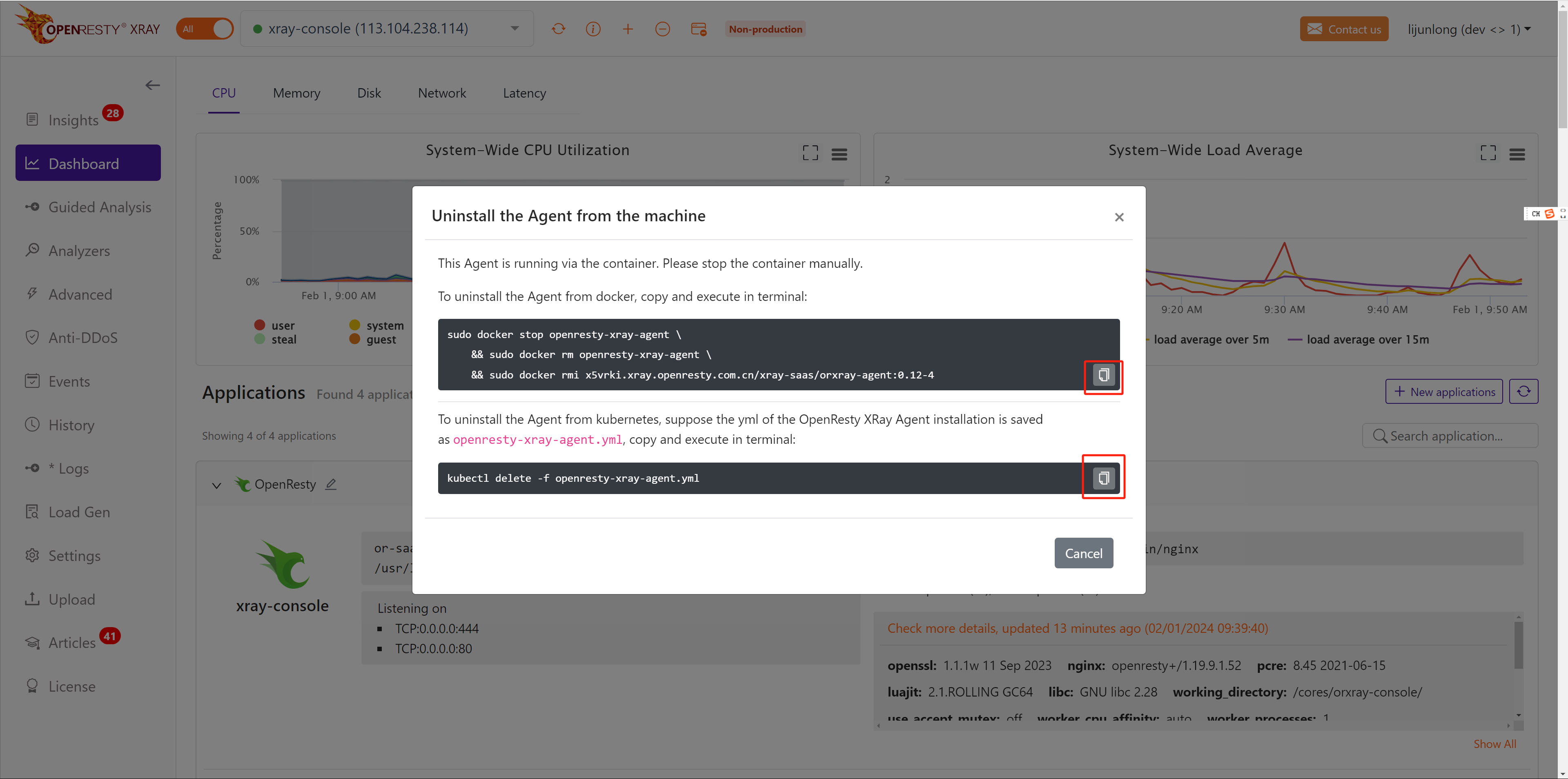Viewport: 1568px width, 779px height.
Task: Click the add machine plus icon
Action: pyautogui.click(x=628, y=29)
